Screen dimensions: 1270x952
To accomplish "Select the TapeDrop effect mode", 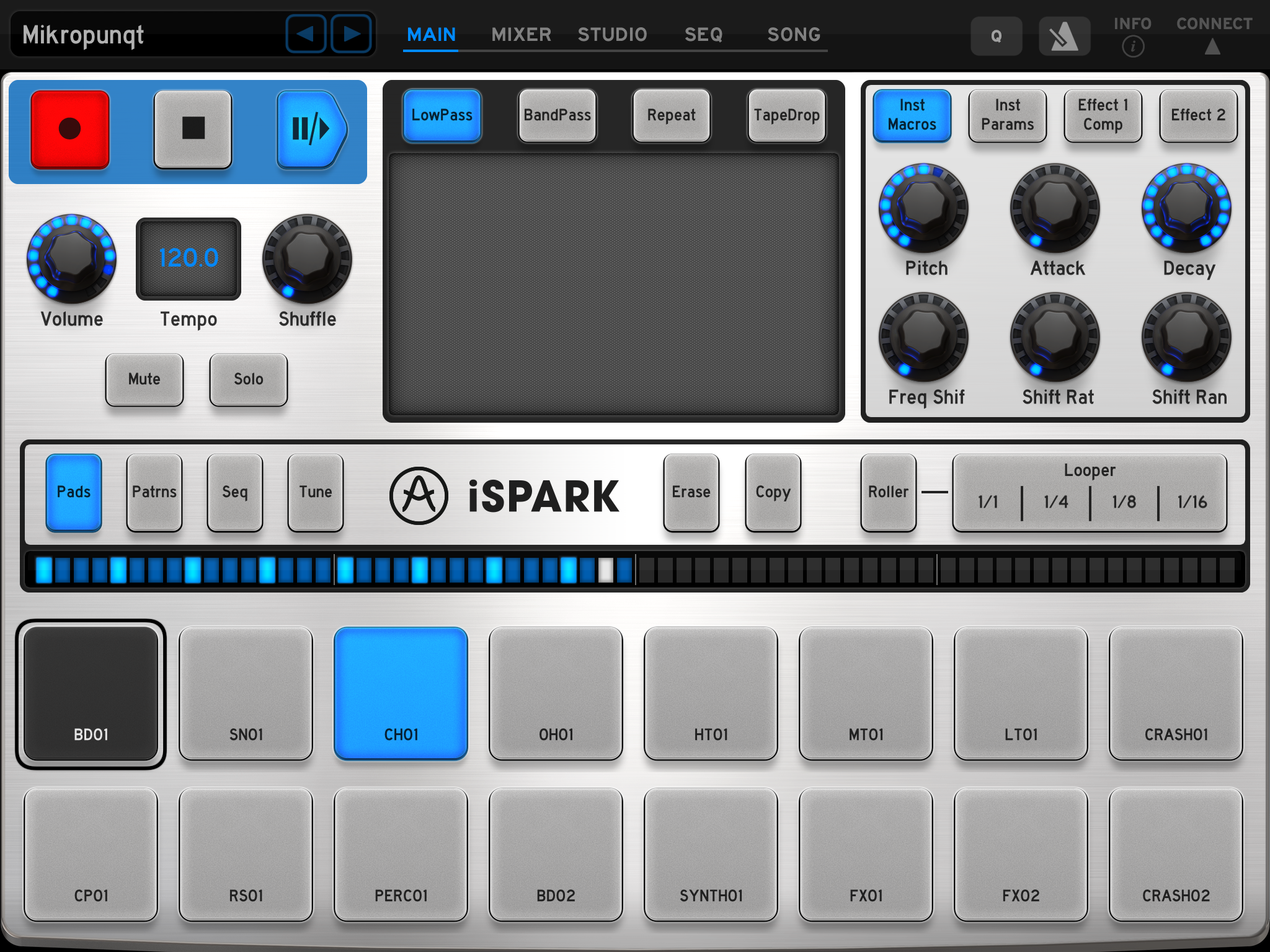I will (x=787, y=116).
